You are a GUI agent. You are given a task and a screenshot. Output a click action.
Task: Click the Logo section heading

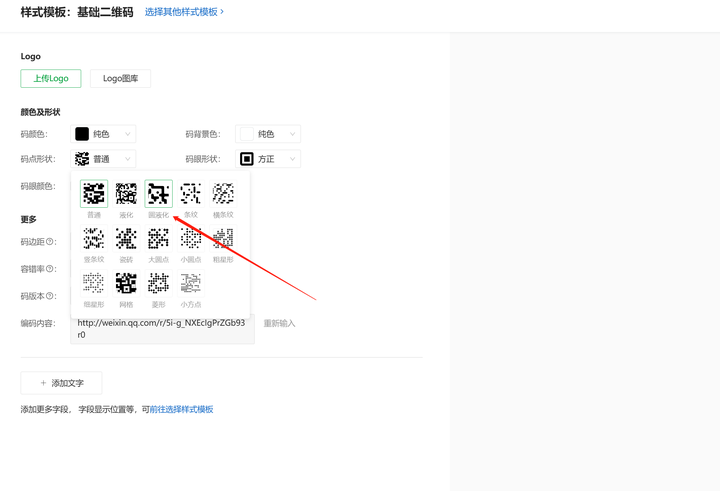pos(31,56)
